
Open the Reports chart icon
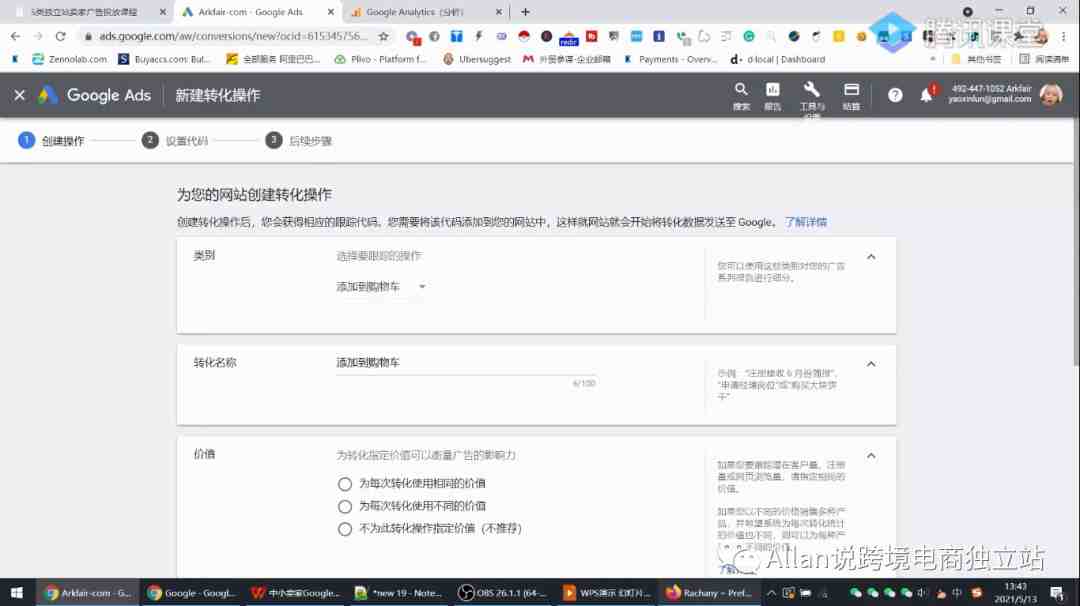pos(772,90)
